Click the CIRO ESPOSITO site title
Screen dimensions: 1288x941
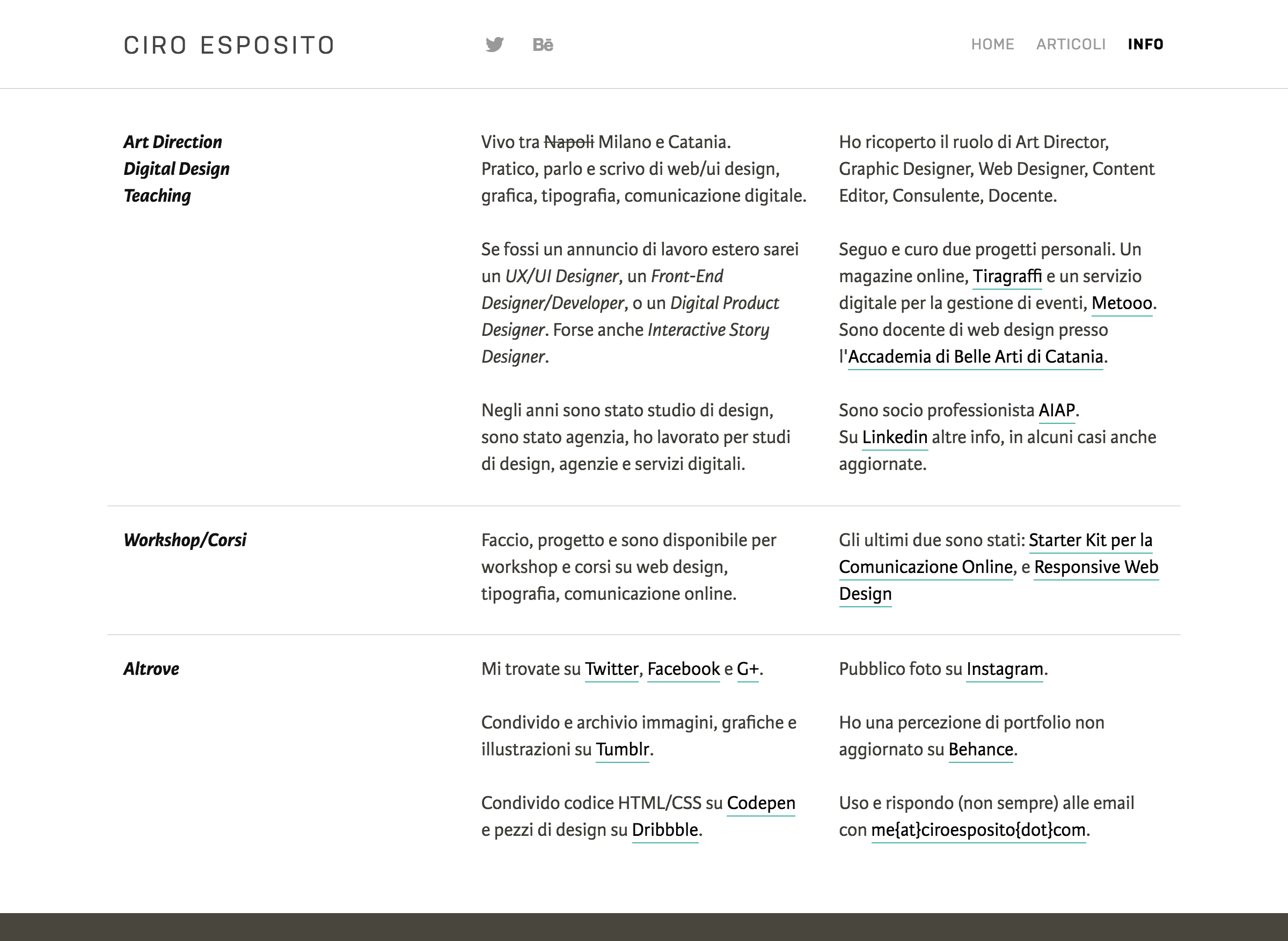tap(229, 46)
